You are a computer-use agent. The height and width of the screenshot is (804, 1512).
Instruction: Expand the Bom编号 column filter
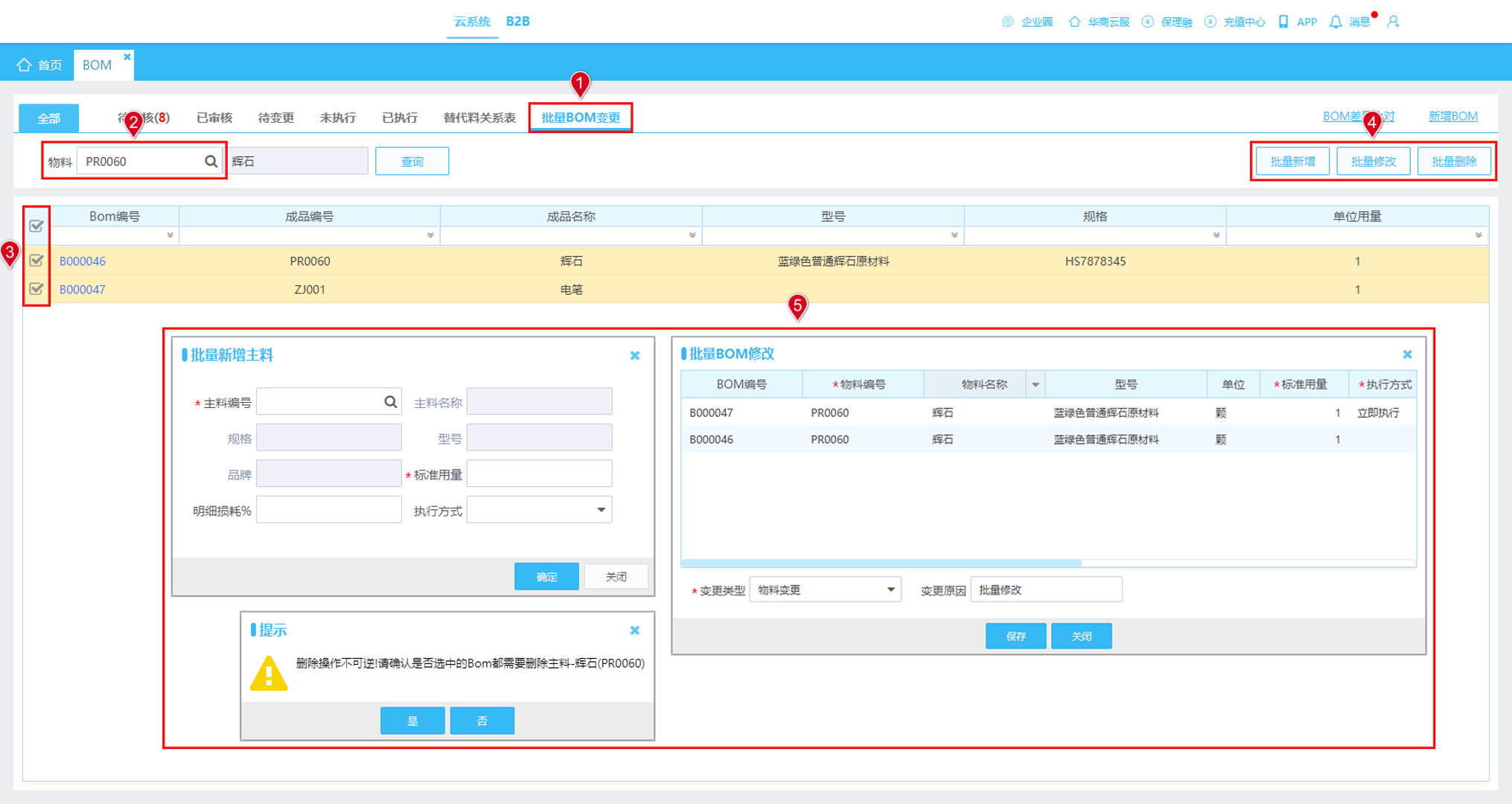pos(170,235)
